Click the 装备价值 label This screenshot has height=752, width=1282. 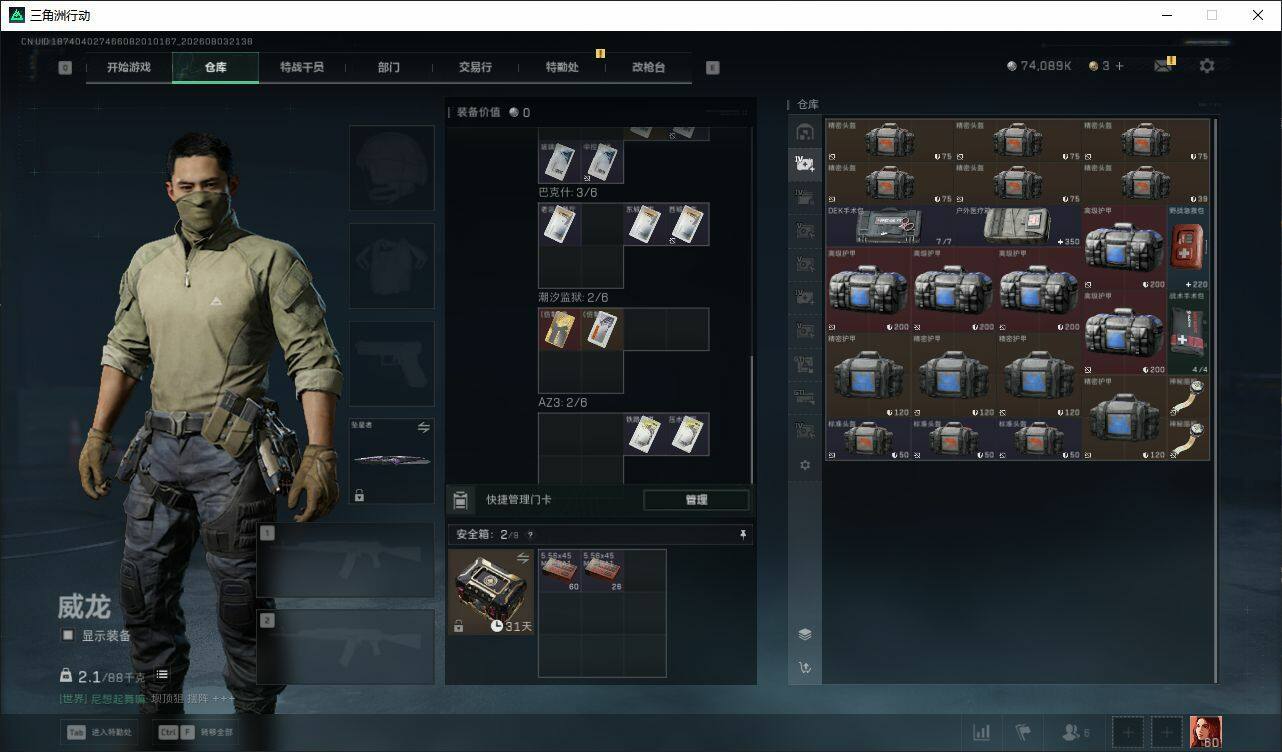pos(478,112)
